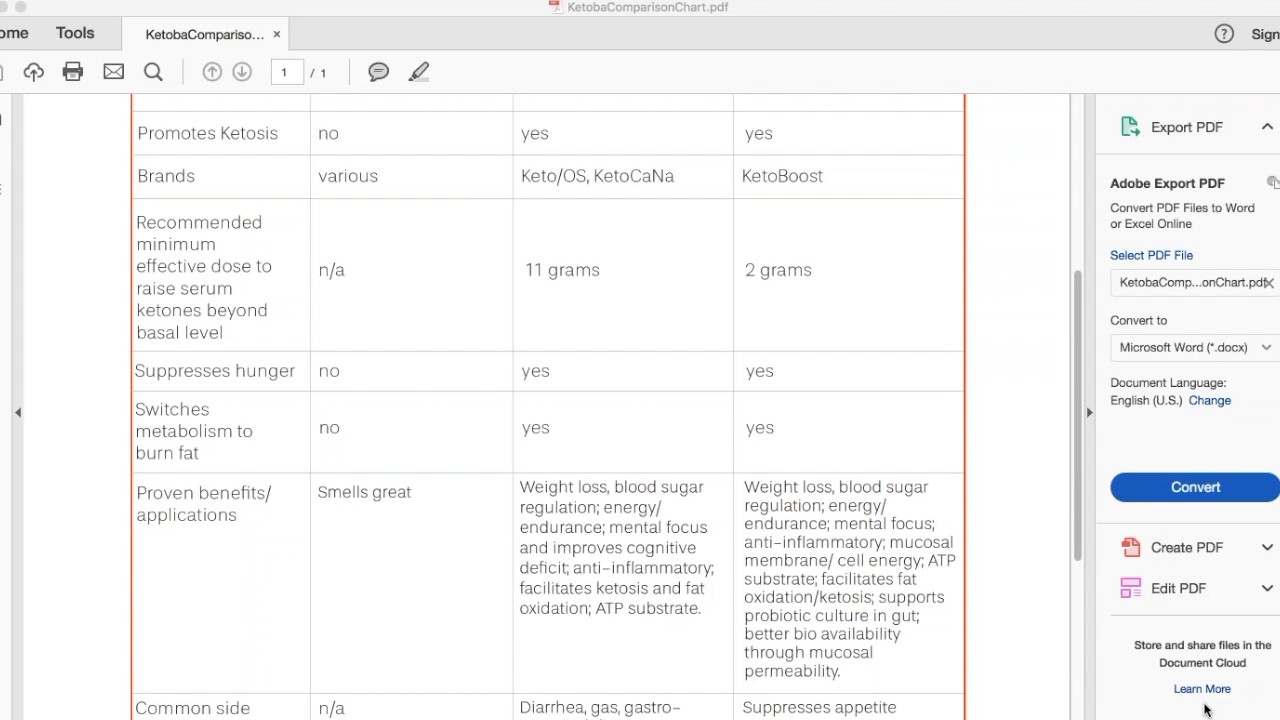Click the '2 grams' dose cell
This screenshot has height=720, width=1280.
coord(778,270)
